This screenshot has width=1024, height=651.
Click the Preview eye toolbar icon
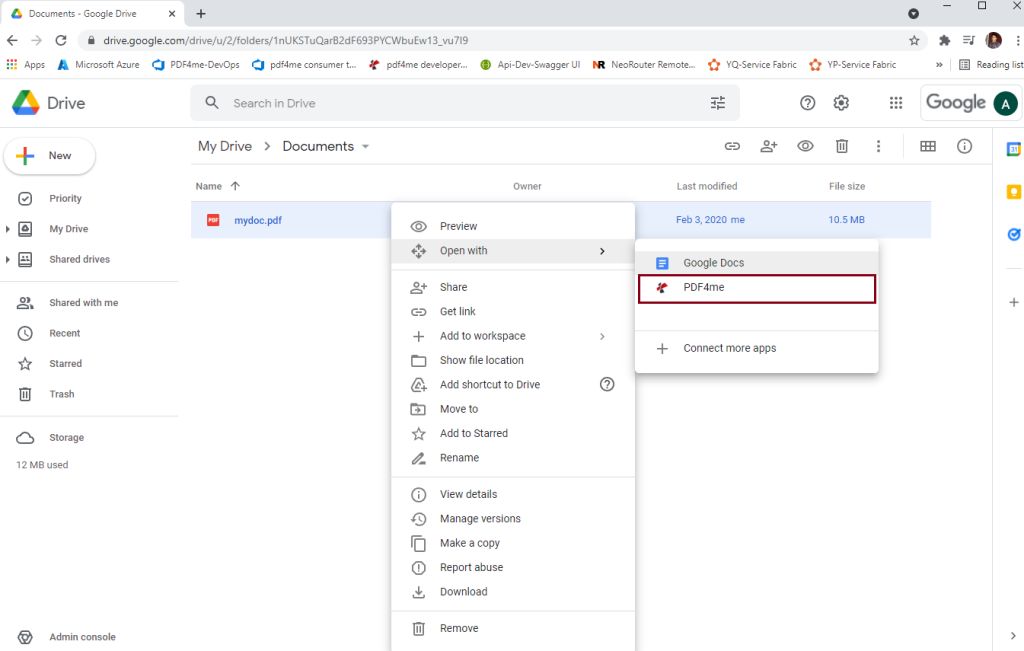[805, 146]
